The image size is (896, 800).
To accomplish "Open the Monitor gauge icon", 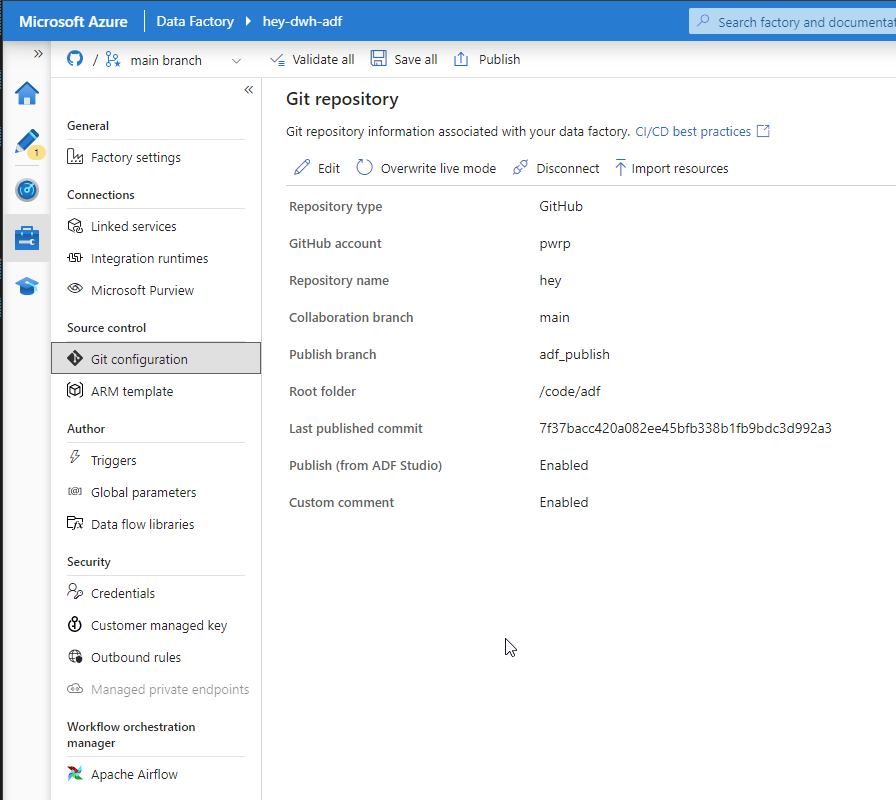I will (x=27, y=190).
